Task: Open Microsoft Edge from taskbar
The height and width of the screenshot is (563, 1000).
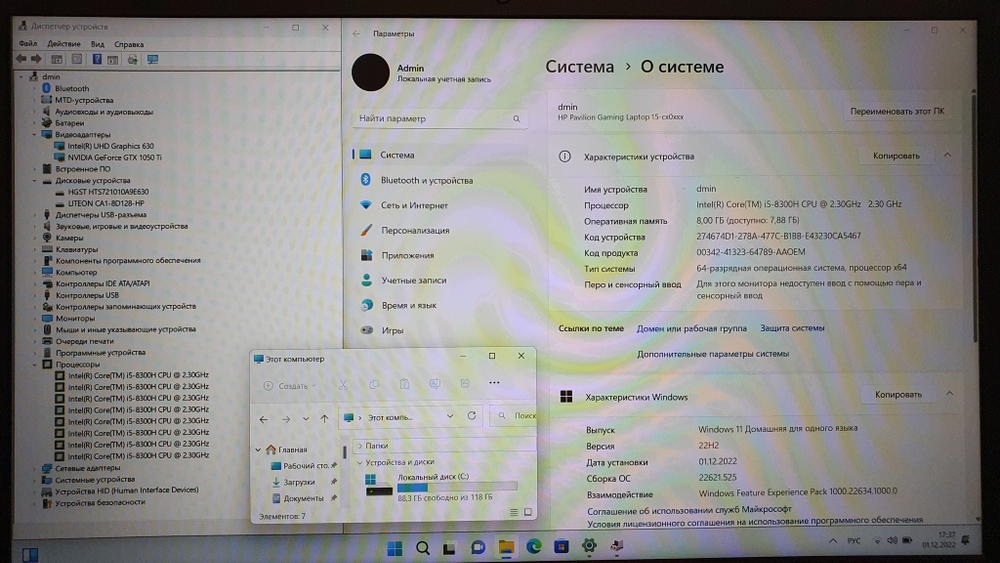Action: (x=533, y=546)
